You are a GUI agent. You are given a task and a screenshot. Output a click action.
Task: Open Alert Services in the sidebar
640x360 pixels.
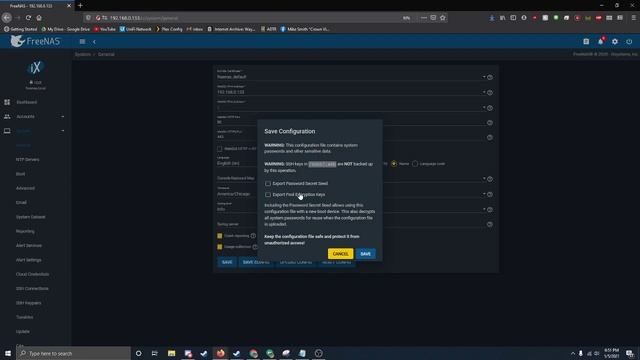pos(29,246)
